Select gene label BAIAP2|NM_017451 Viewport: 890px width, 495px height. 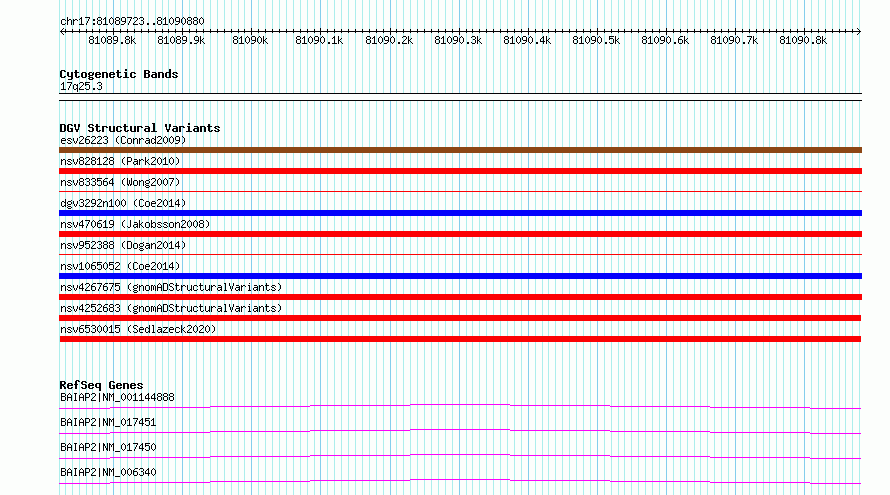click(x=108, y=422)
